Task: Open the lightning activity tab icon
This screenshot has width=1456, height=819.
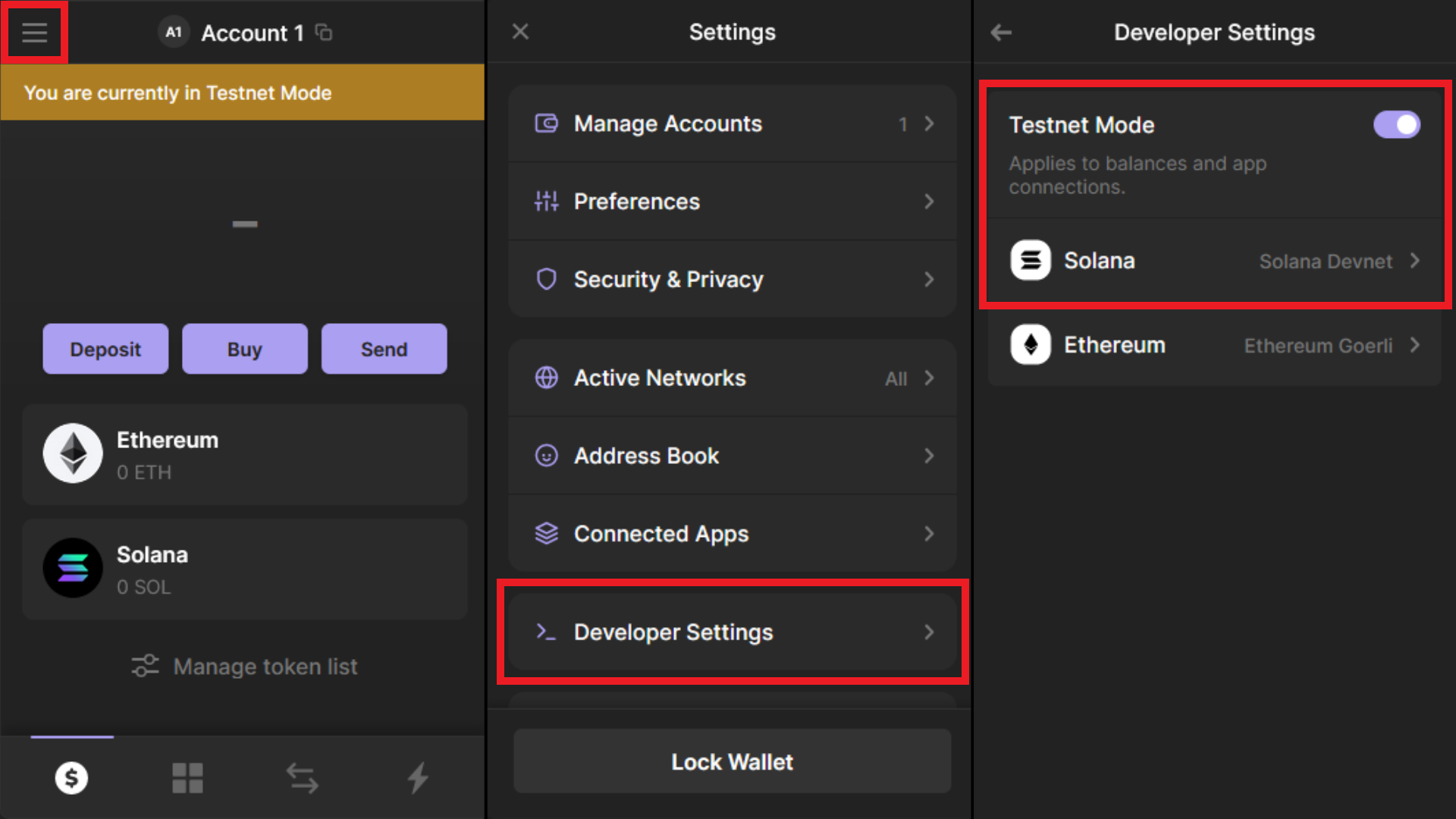Action: 418,778
